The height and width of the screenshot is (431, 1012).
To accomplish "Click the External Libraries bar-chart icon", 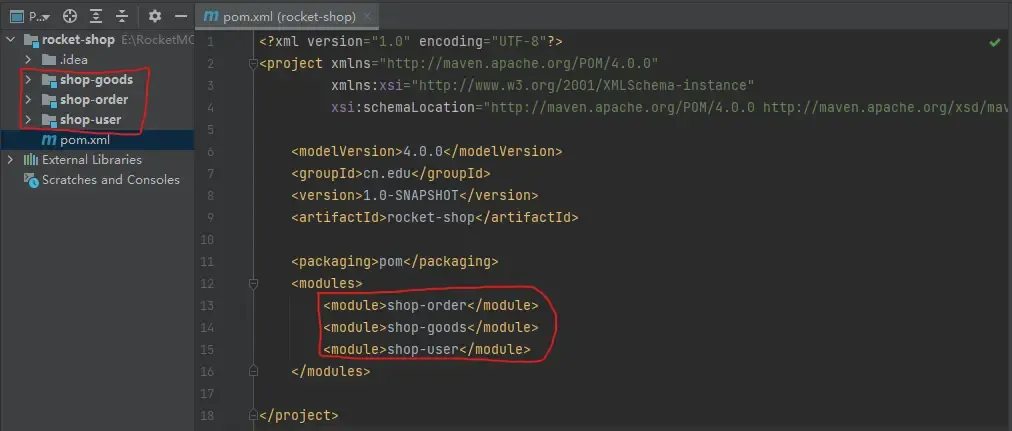I will pos(31,160).
